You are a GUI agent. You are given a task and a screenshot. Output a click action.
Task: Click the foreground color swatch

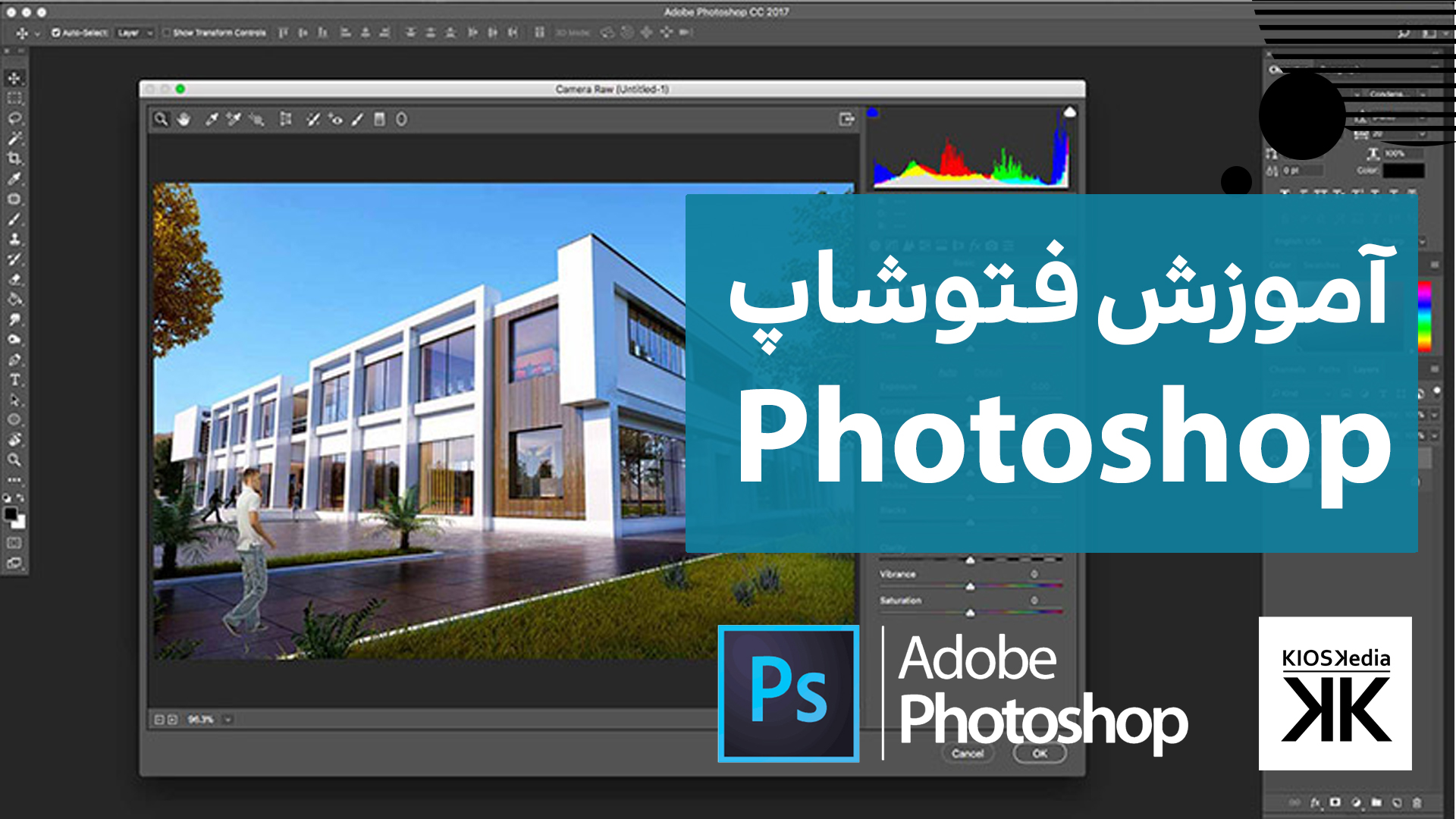pyautogui.click(x=10, y=514)
